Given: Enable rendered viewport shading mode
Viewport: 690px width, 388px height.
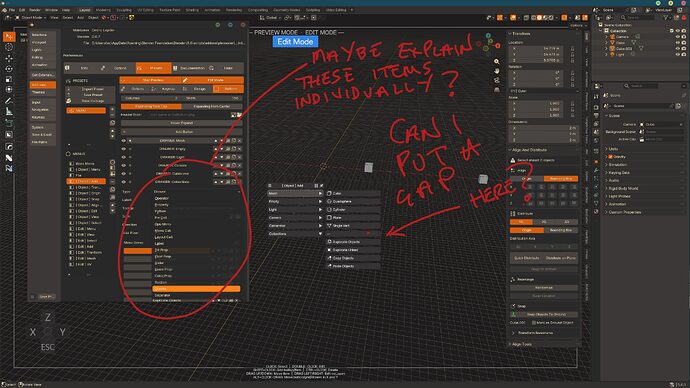Looking at the screenshot, I should point(551,18).
